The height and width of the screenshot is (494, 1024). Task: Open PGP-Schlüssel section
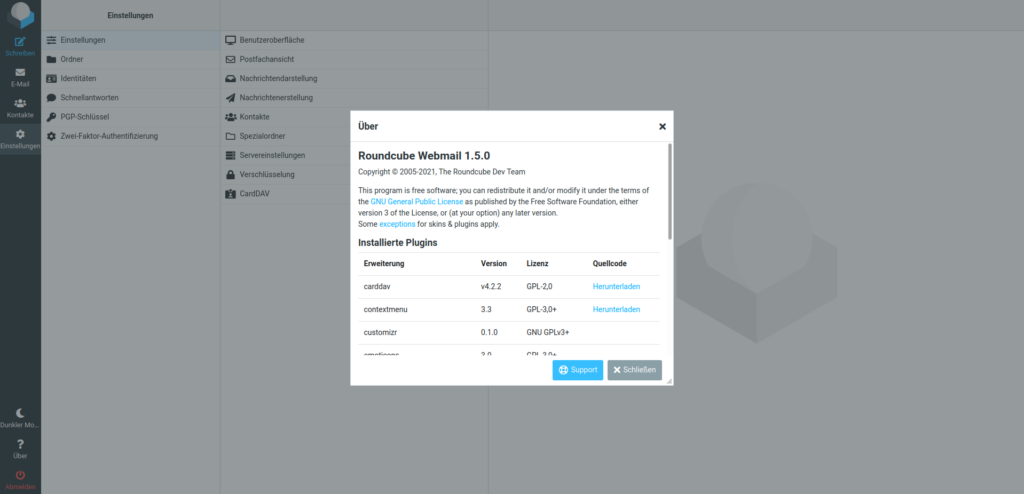[131, 117]
